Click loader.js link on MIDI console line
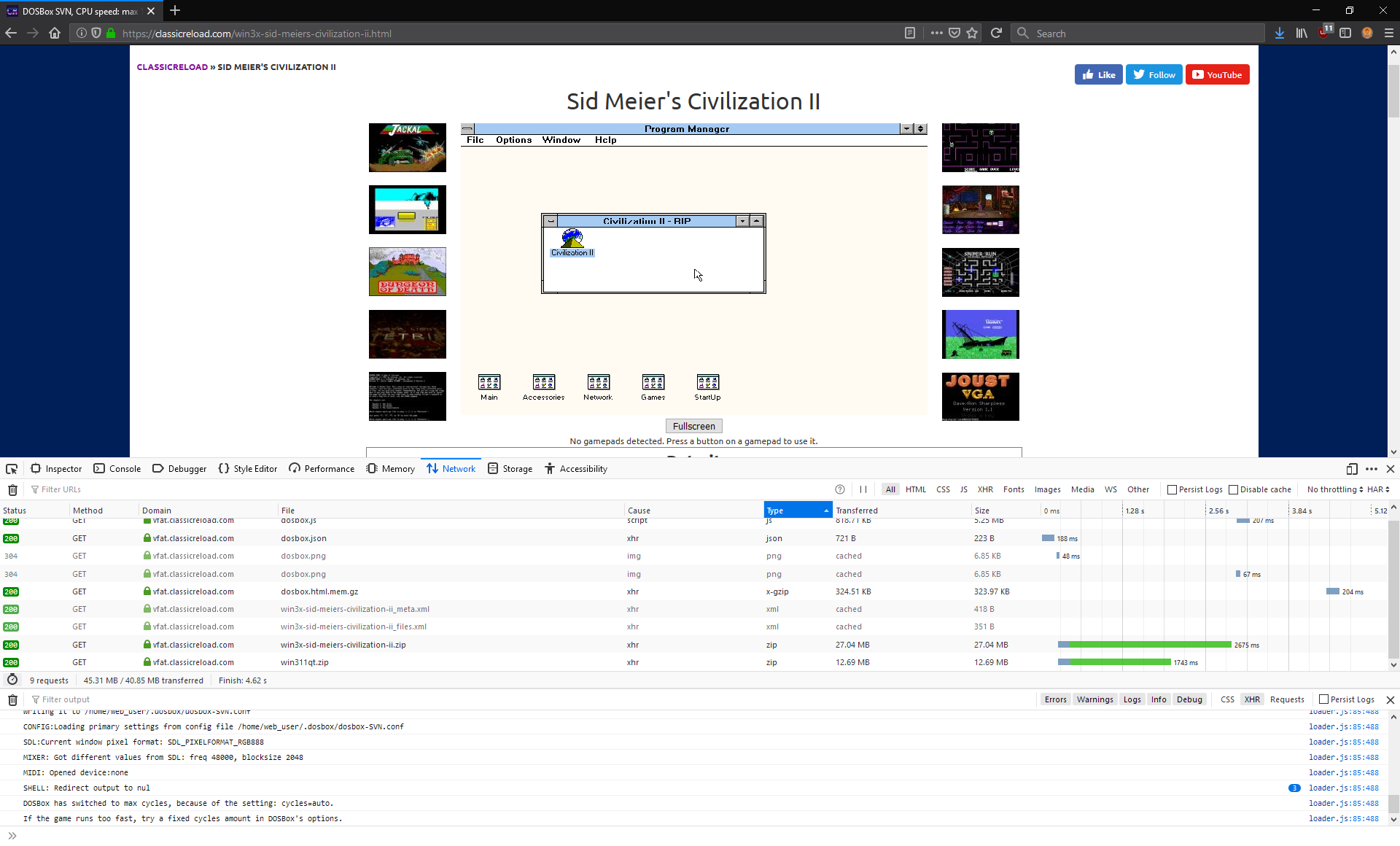 coord(1343,773)
